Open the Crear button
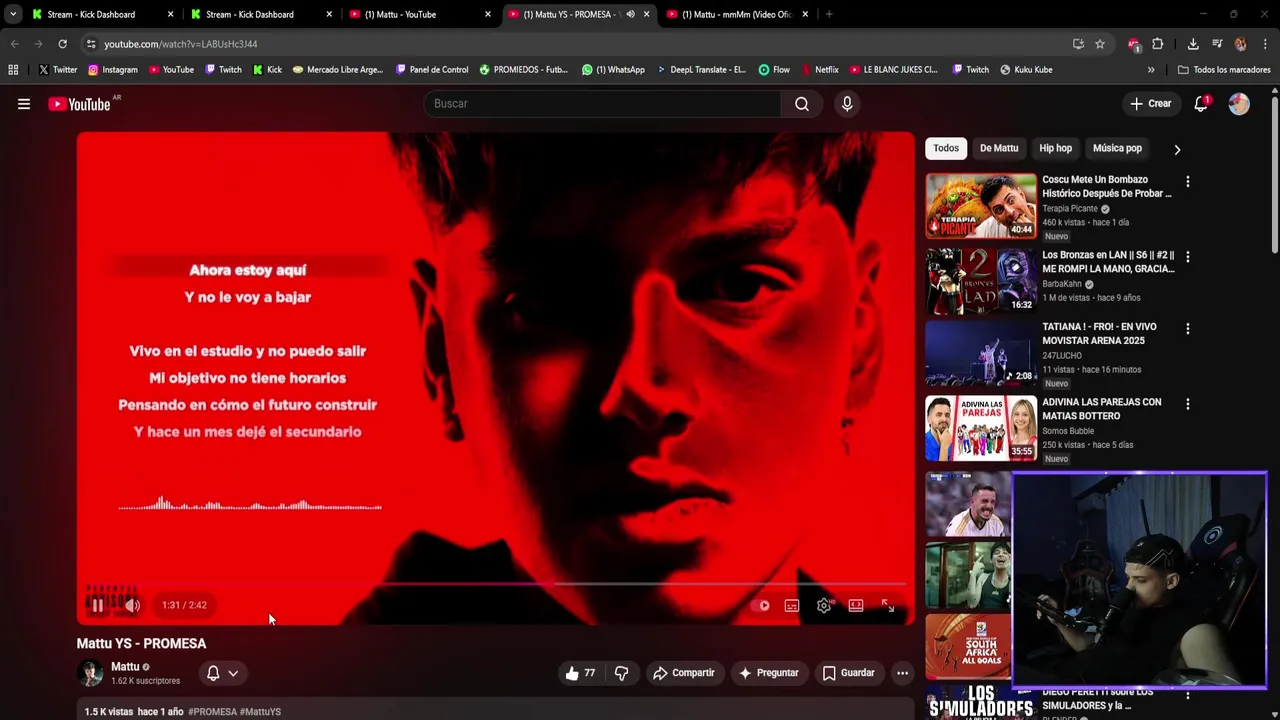The width and height of the screenshot is (1280, 720). click(1150, 104)
